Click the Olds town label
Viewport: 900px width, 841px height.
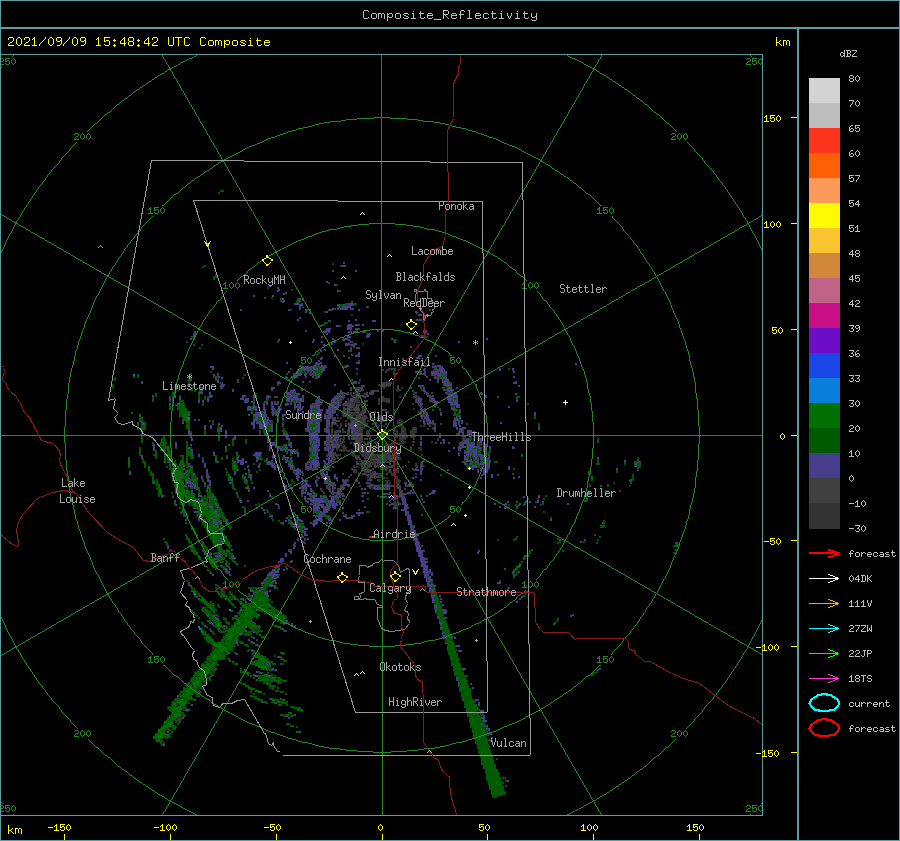[x=381, y=417]
